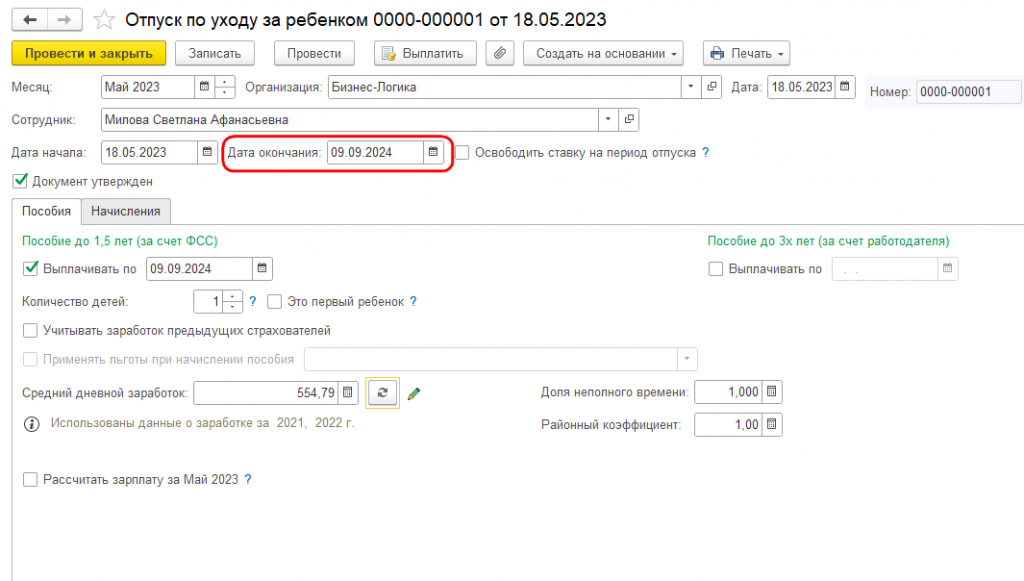The width and height of the screenshot is (1024, 581).
Task: Click Провести и закрыть button
Action: click(x=89, y=54)
